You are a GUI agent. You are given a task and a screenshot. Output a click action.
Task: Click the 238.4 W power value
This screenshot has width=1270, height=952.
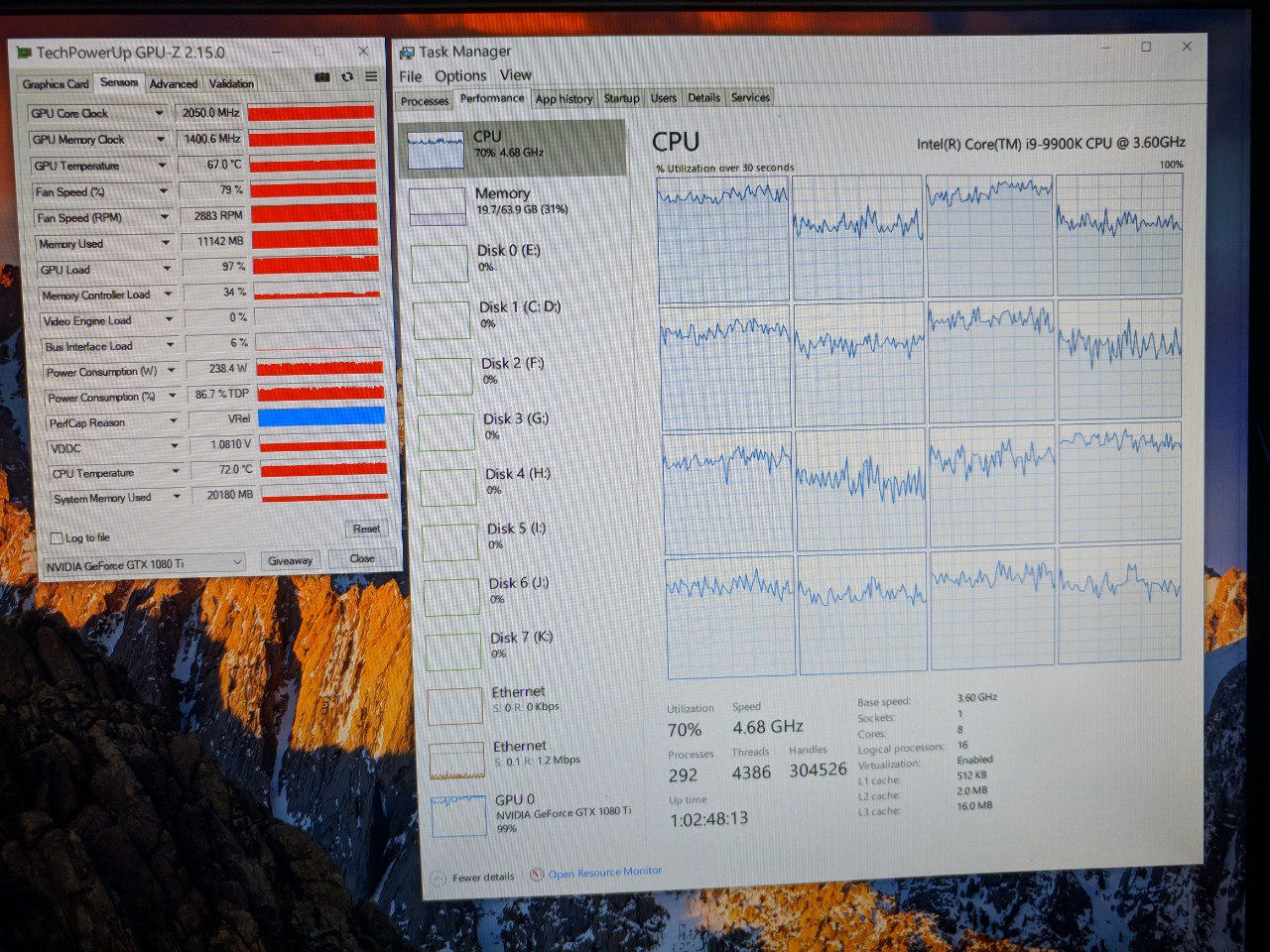tap(226, 369)
